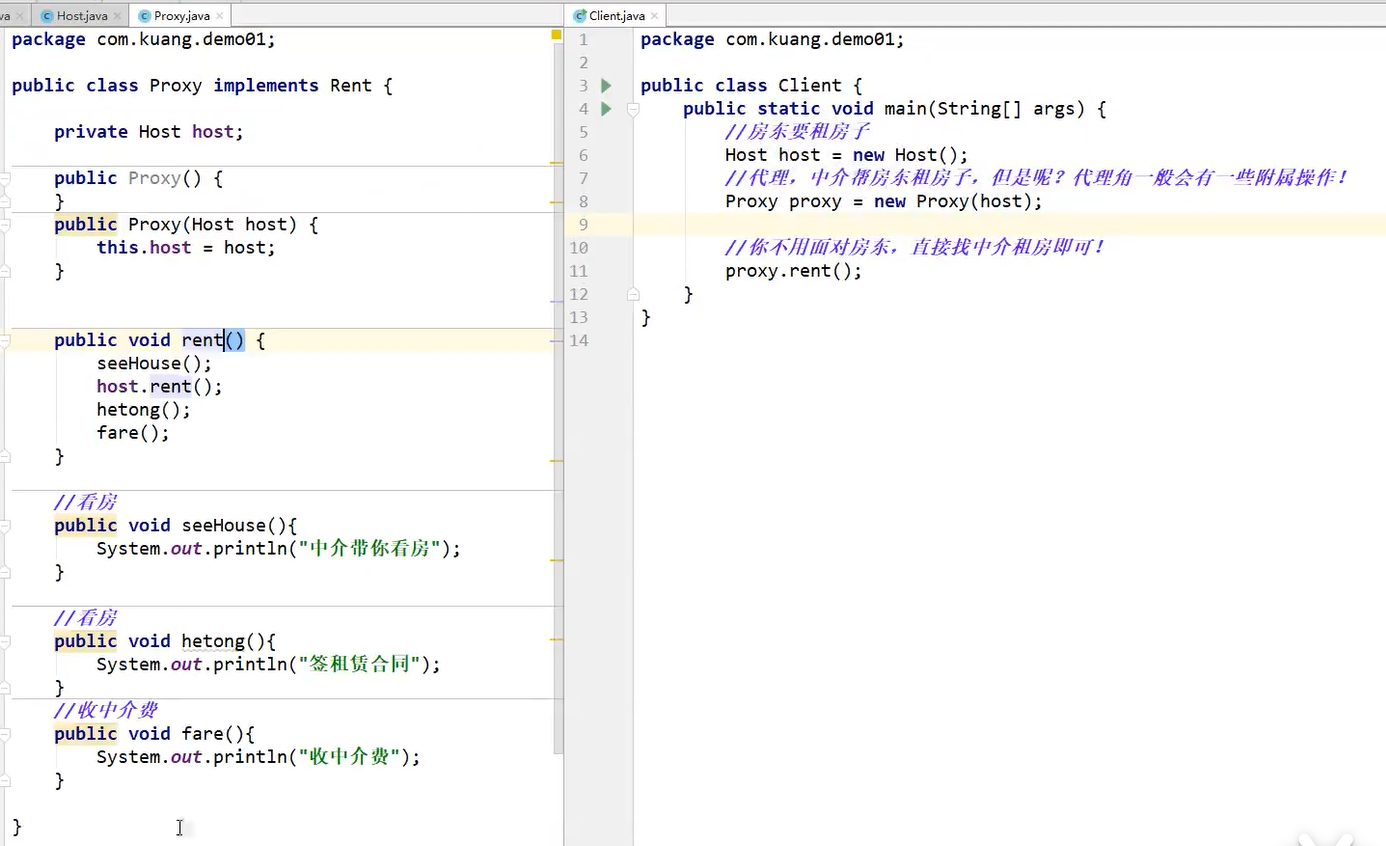Screen dimensions: 1386x846
Task: Click the fare(); call inside rent()
Action: point(133,433)
